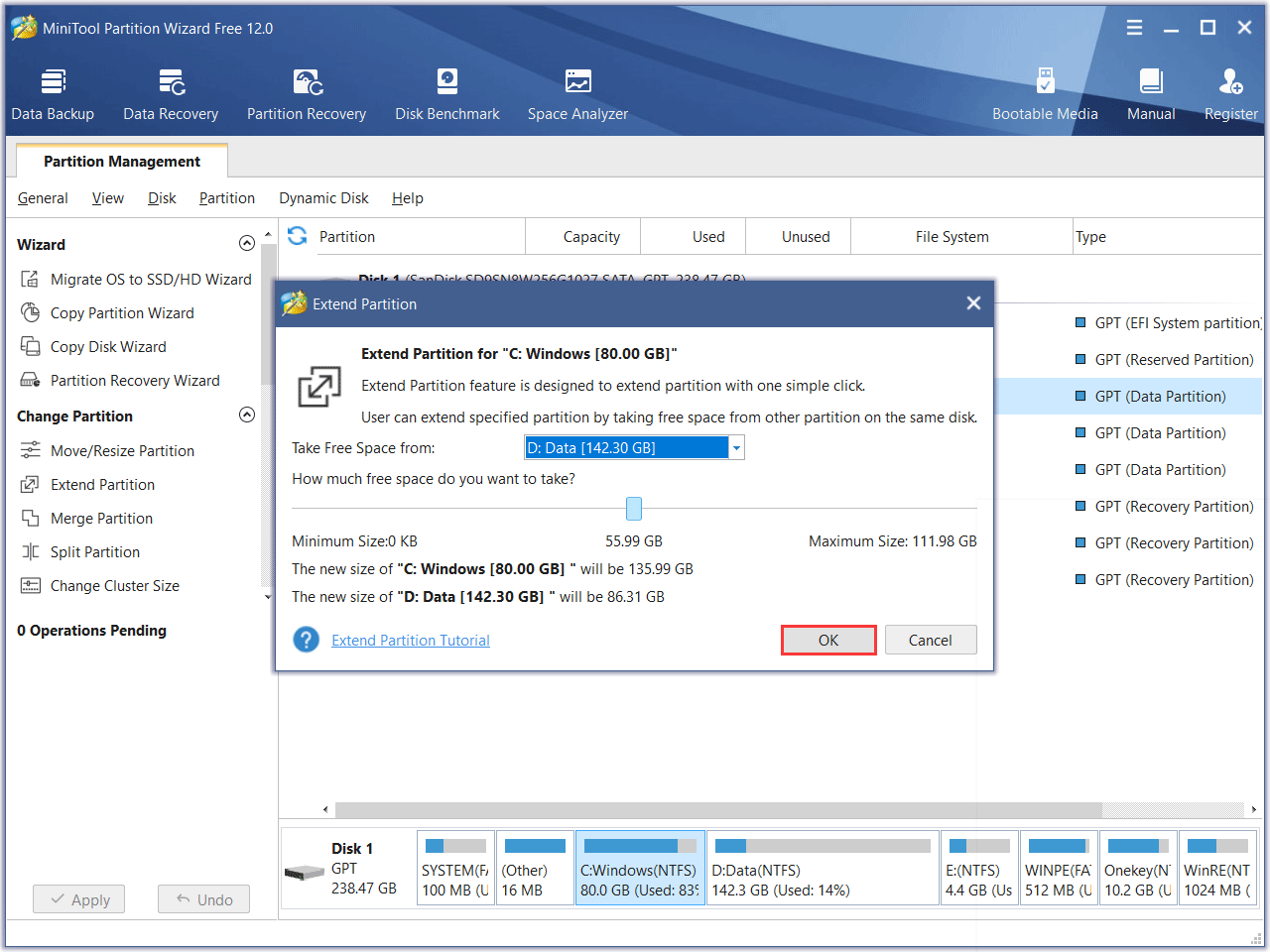Screen dimensions: 1270x952
Task: Create Bootable Media
Action: click(1045, 95)
